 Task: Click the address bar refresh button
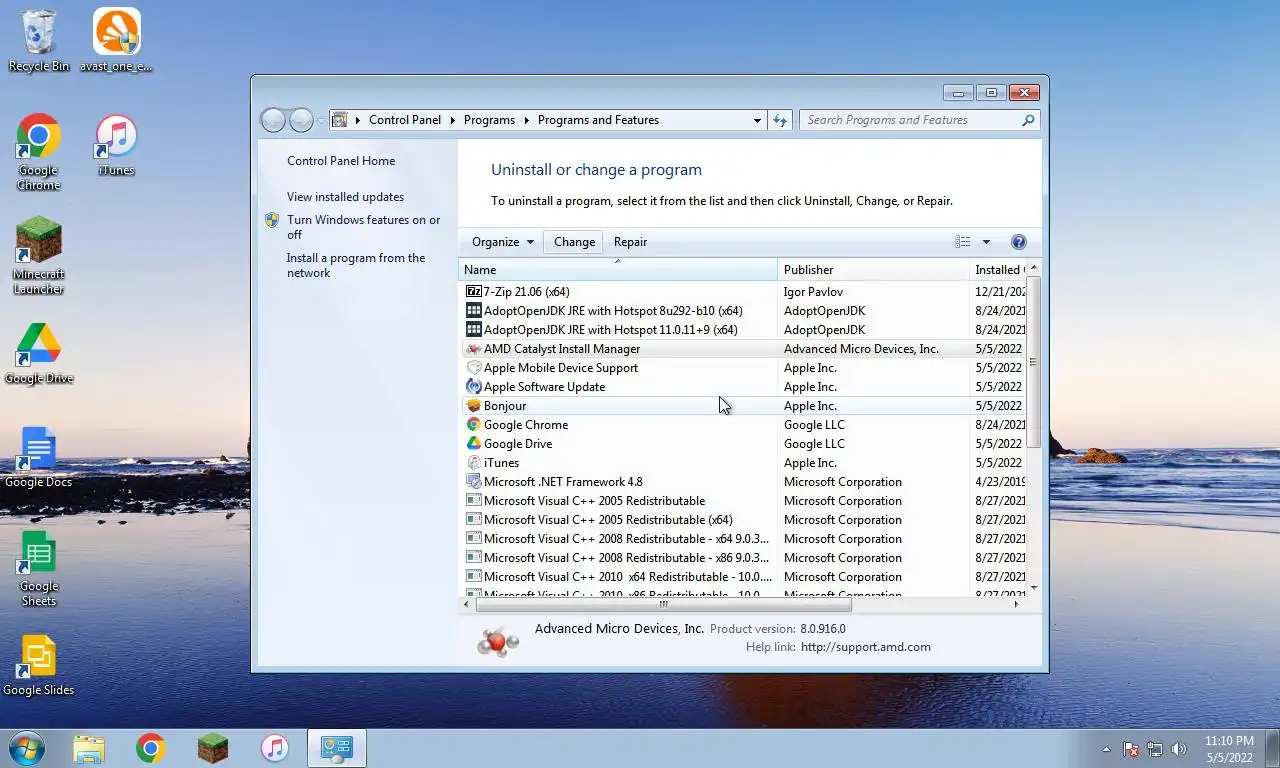781,120
